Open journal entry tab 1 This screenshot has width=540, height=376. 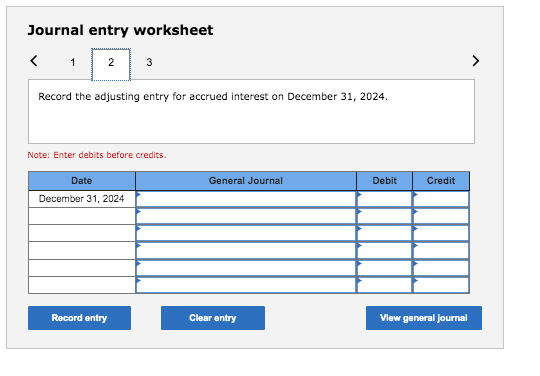pos(73,62)
